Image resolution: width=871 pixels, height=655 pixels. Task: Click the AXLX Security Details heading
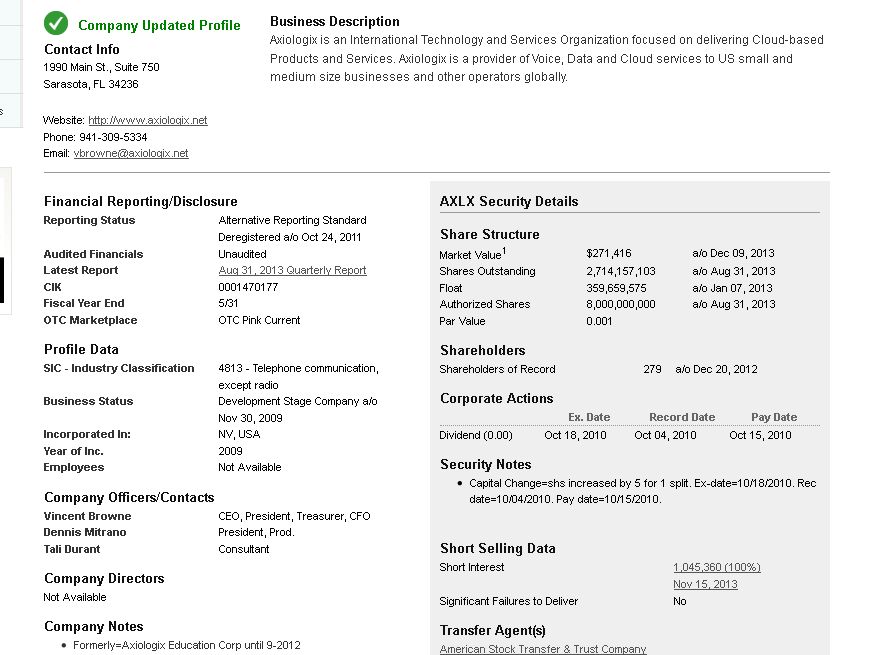(509, 201)
